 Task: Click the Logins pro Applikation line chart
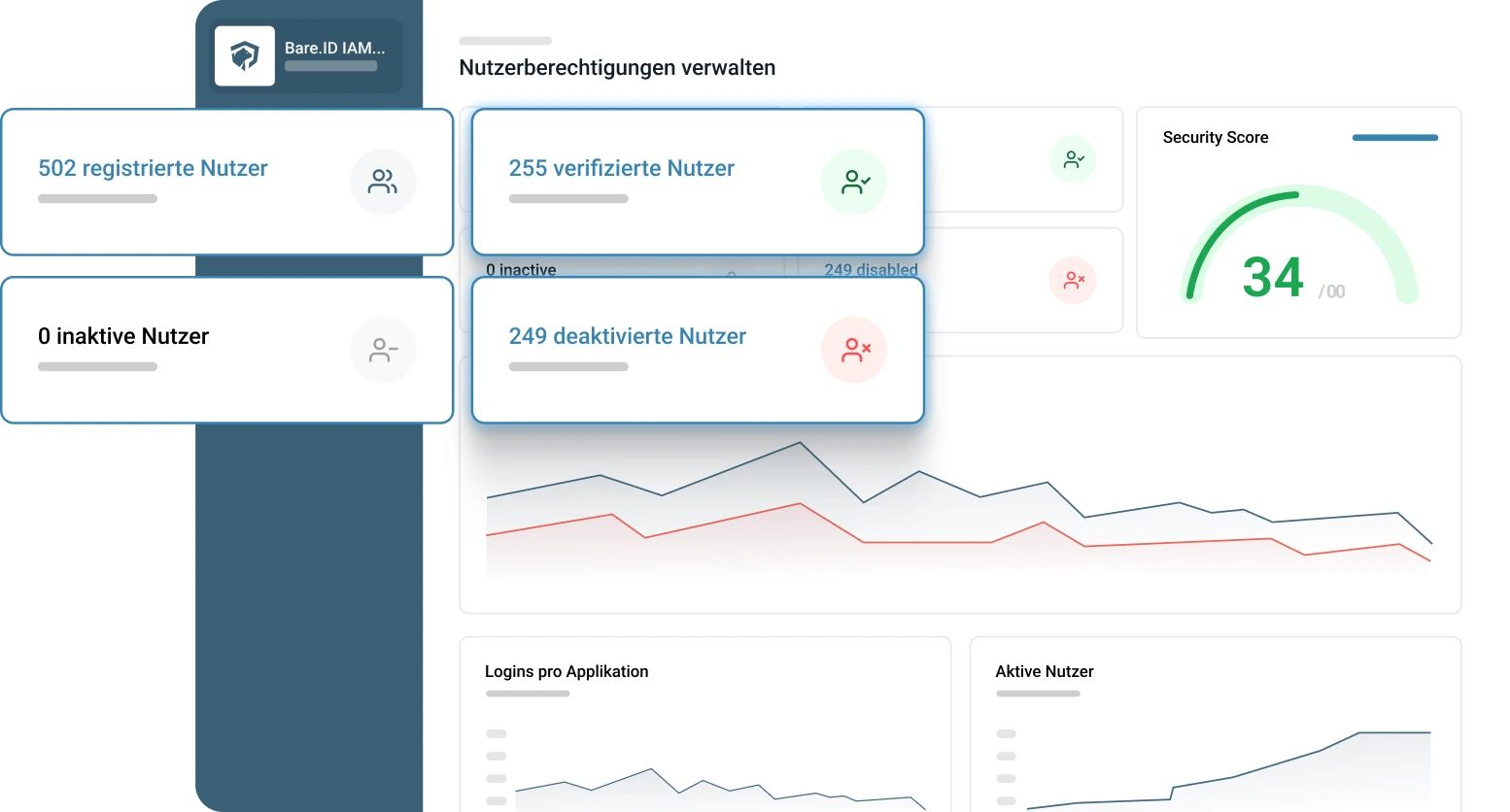719,789
